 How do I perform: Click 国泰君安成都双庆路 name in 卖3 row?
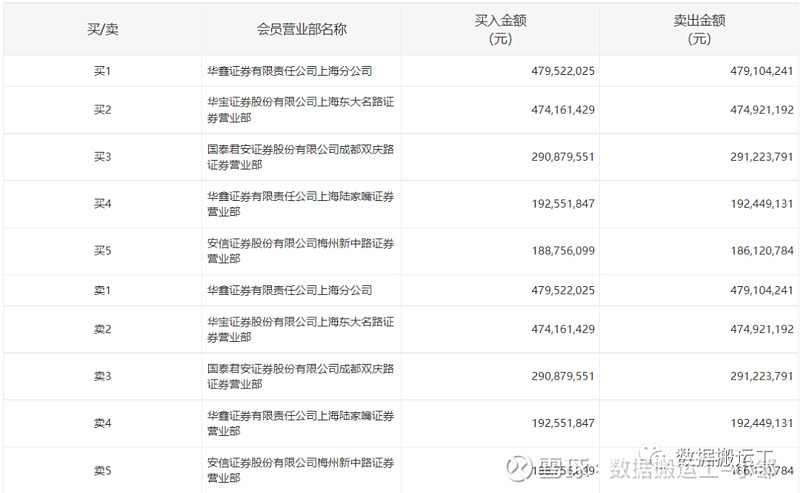[x=301, y=376]
